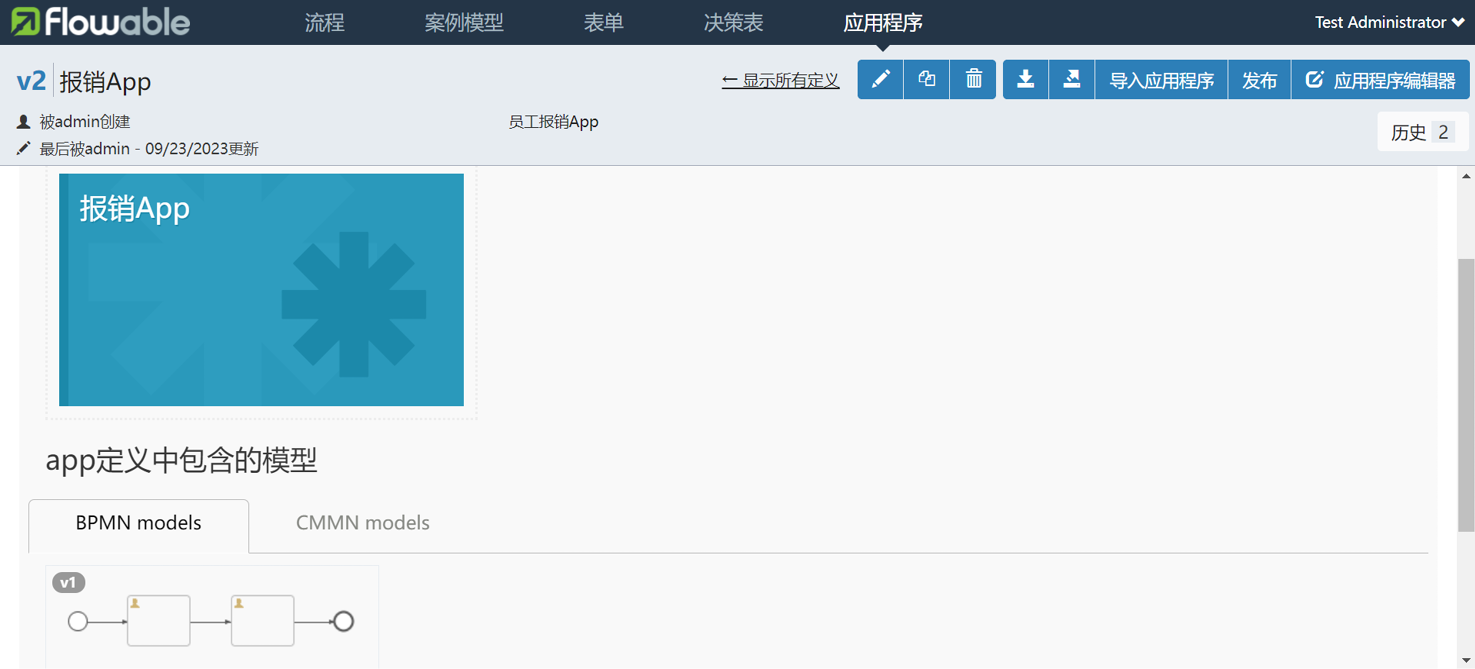The width and height of the screenshot is (1475, 669).
Task: Go back via 显示所有定义 link
Action: [780, 80]
